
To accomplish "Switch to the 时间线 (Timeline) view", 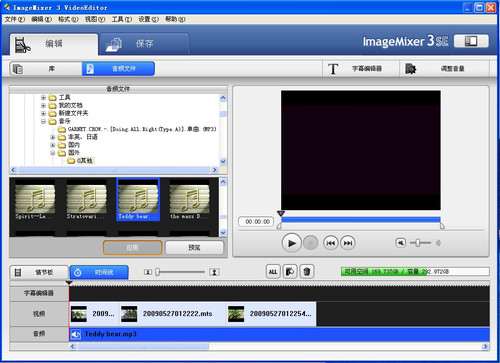I will [x=99, y=272].
